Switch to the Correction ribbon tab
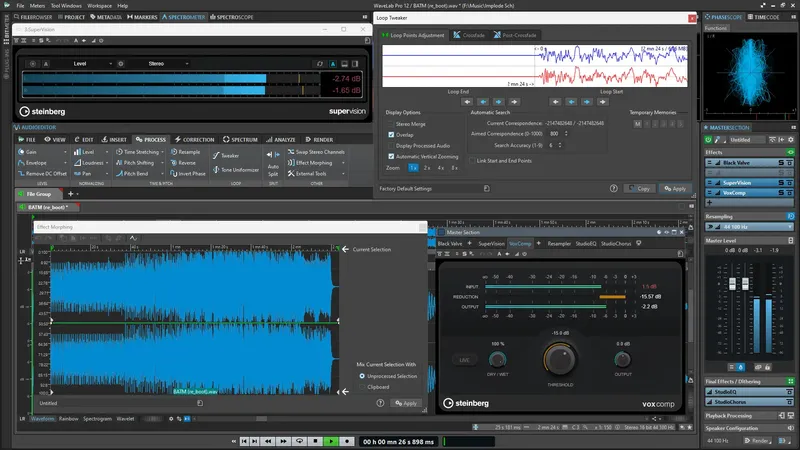 pyautogui.click(x=194, y=139)
